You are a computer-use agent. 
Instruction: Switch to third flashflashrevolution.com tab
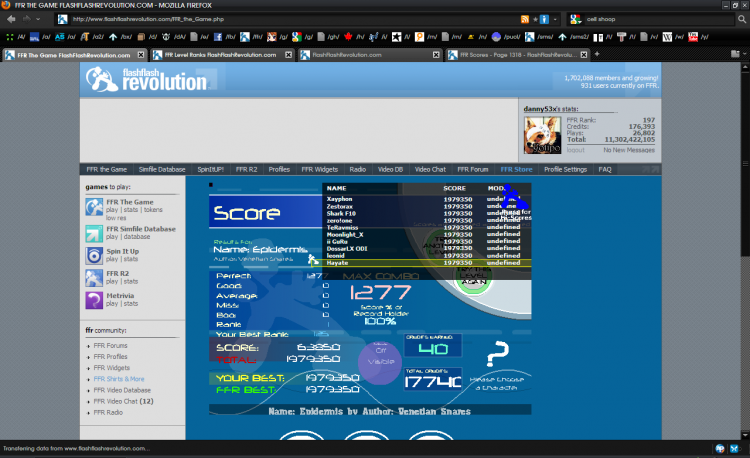[369, 55]
